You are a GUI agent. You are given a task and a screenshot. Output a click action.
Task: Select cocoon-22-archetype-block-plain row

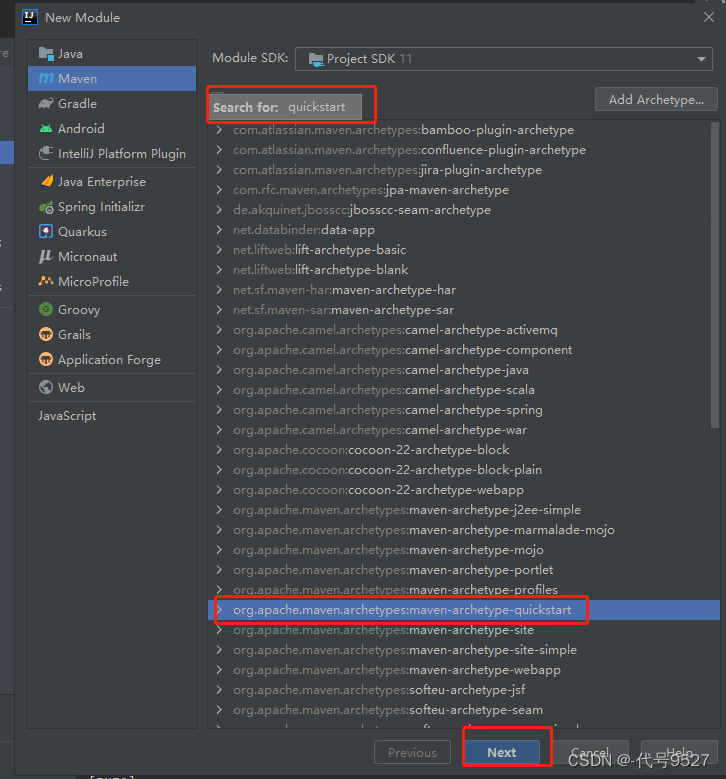coord(464,469)
